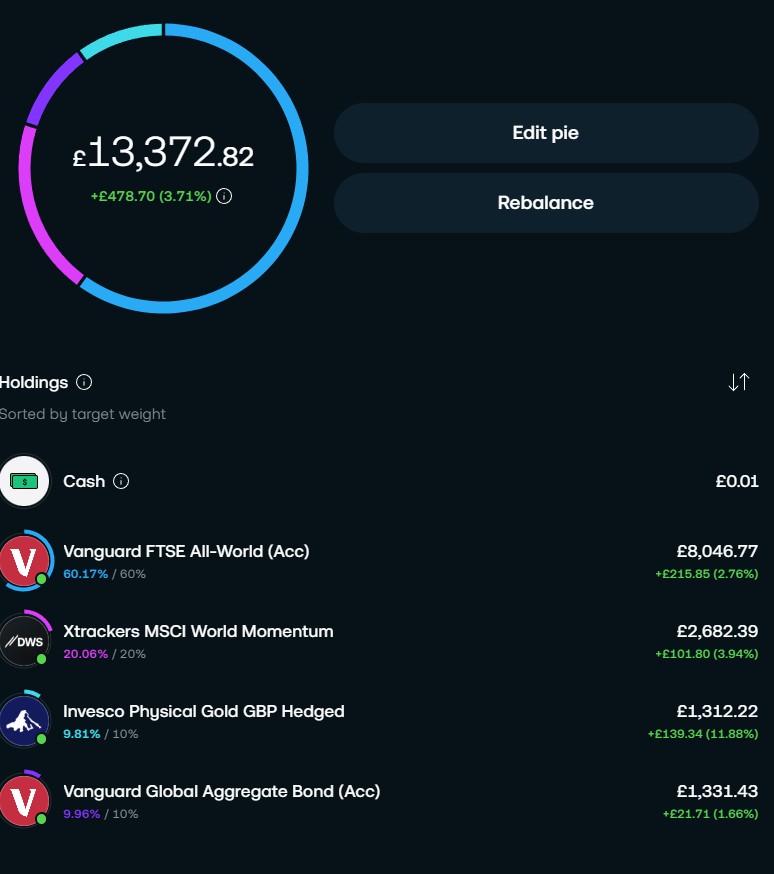Click the £0.01 cash value
The width and height of the screenshot is (774, 874).
tap(737, 481)
